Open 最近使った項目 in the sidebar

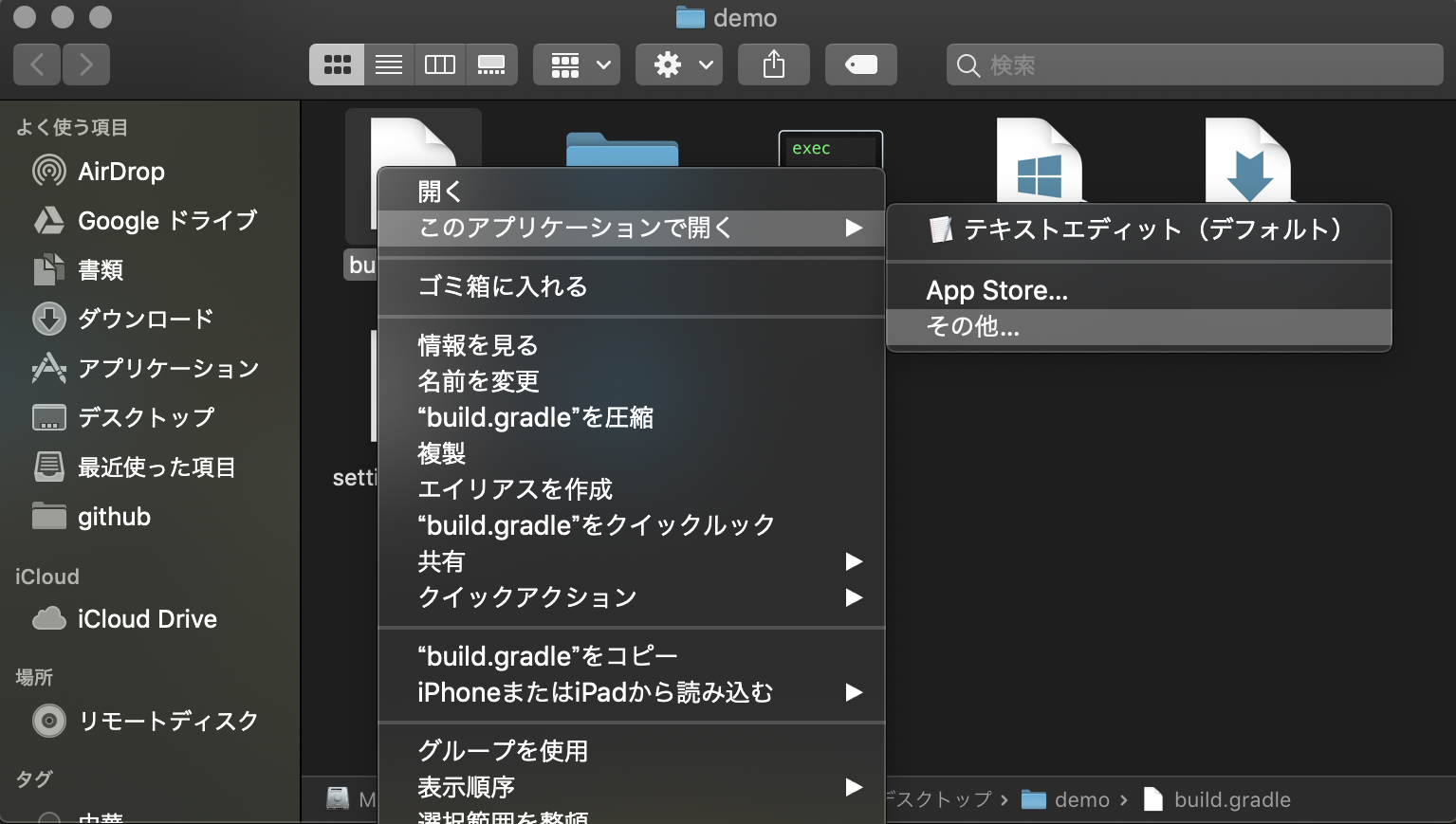click(134, 467)
